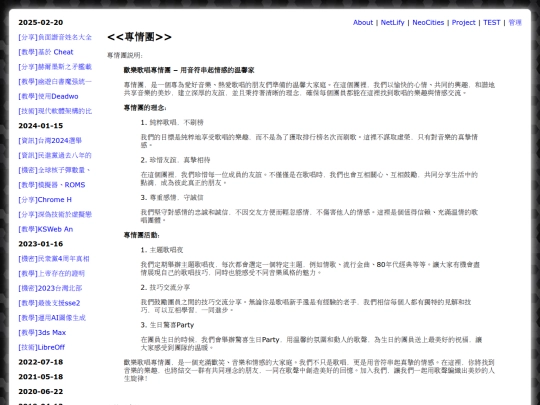
Task: Open the [技術] LibreOff article link
Action: coord(42,347)
